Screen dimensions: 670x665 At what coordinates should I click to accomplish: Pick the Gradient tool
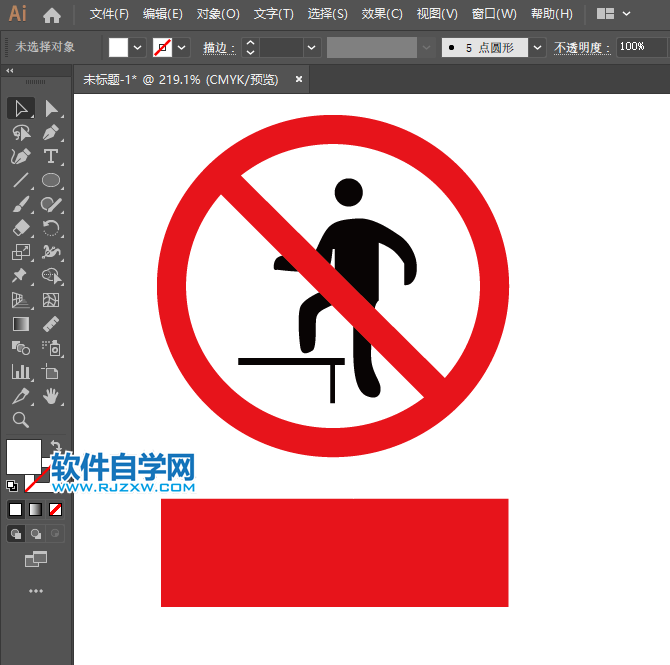point(21,324)
